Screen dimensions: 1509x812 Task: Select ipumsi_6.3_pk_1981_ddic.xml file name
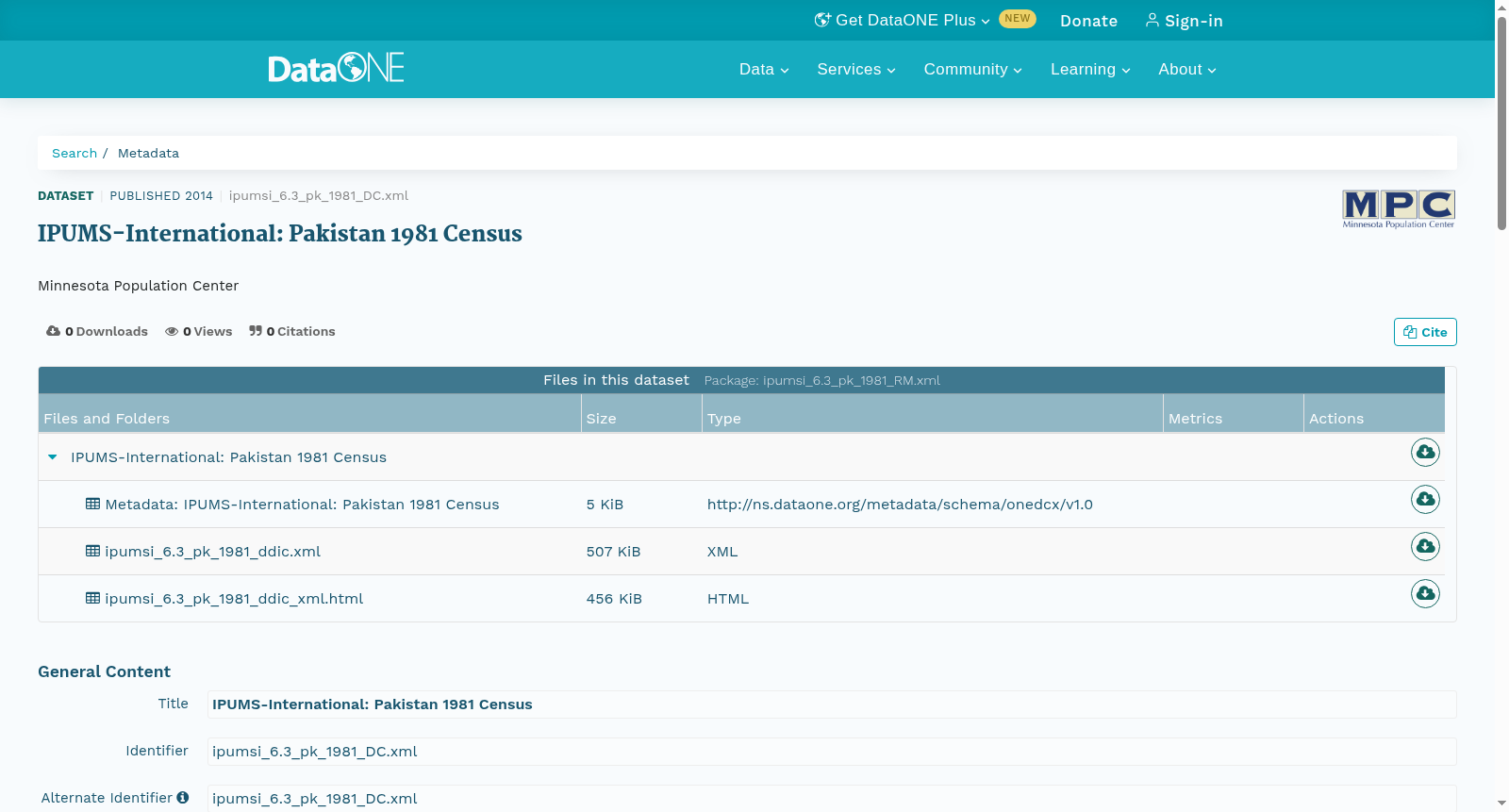pos(212,552)
